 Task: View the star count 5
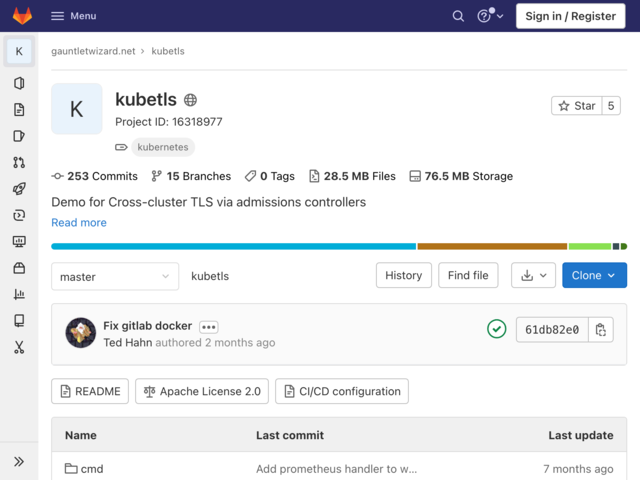[x=611, y=106]
